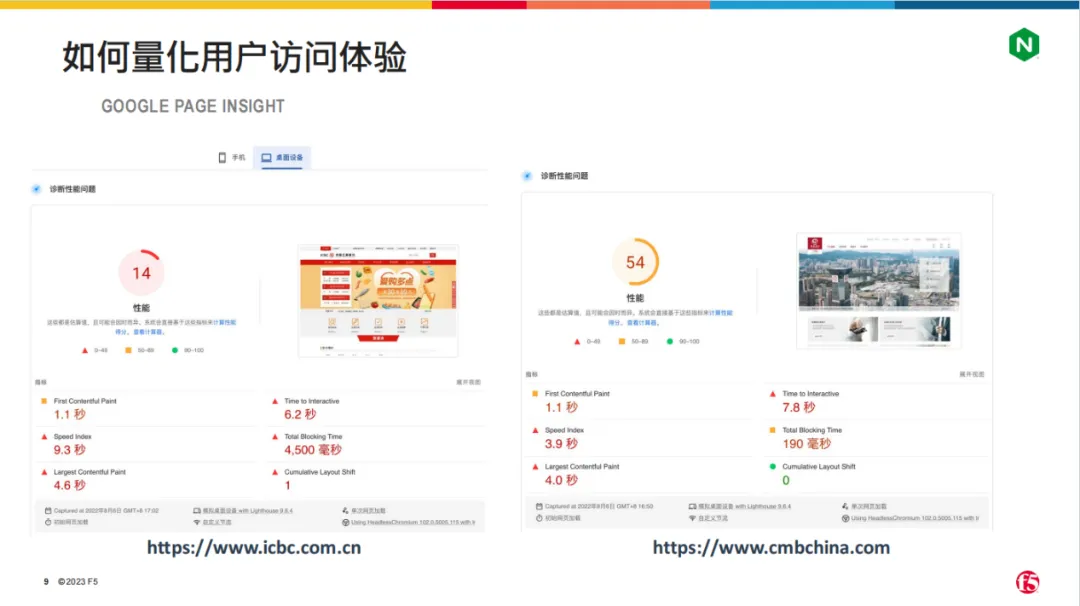Click red triangle beside Cumulative Layout Shift 1
Screen dimensions: 1080x606
(x=275, y=472)
